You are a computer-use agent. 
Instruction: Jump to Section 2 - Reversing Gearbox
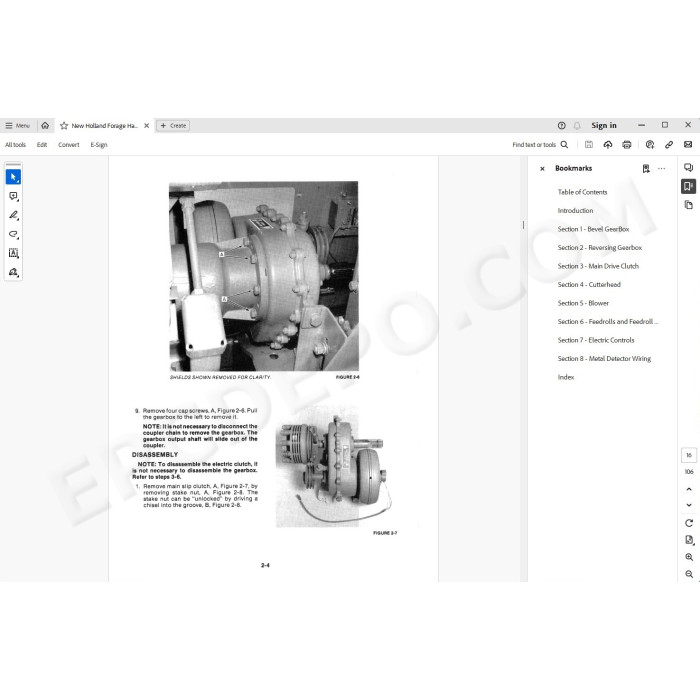coord(600,248)
